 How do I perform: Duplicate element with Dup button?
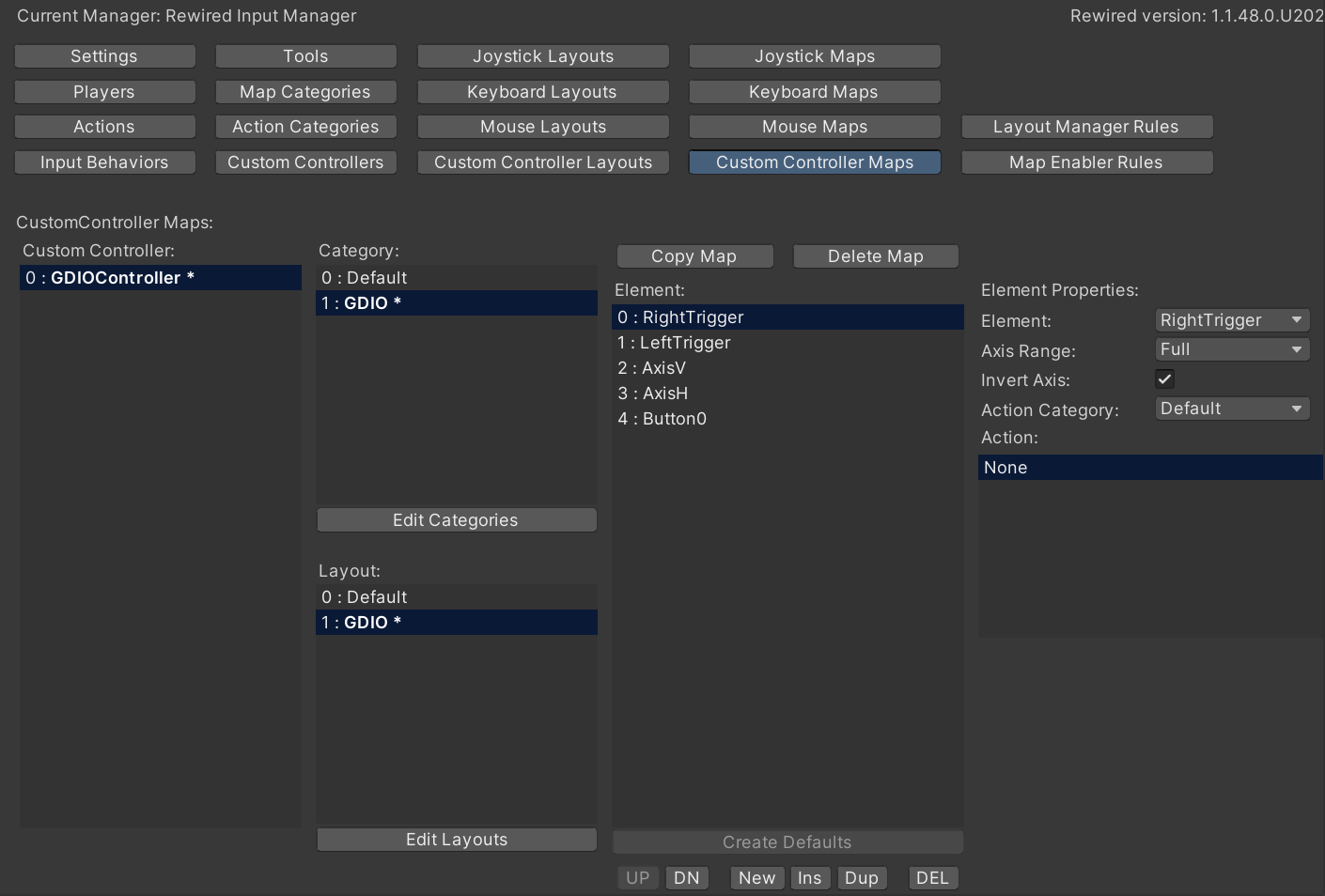pos(862,878)
